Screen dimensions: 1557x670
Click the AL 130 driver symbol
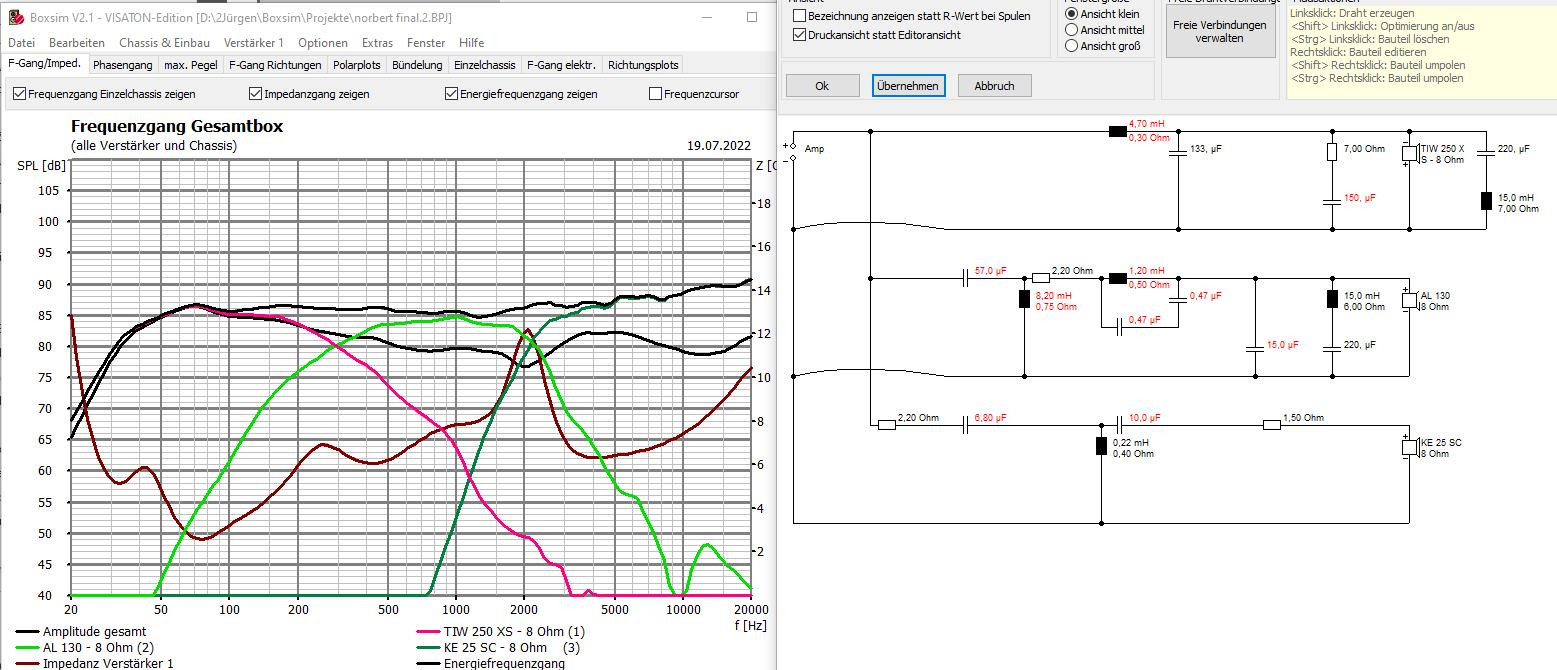tap(1410, 299)
